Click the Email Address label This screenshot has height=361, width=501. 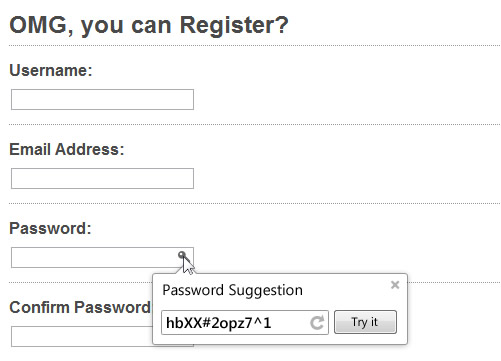[67, 149]
